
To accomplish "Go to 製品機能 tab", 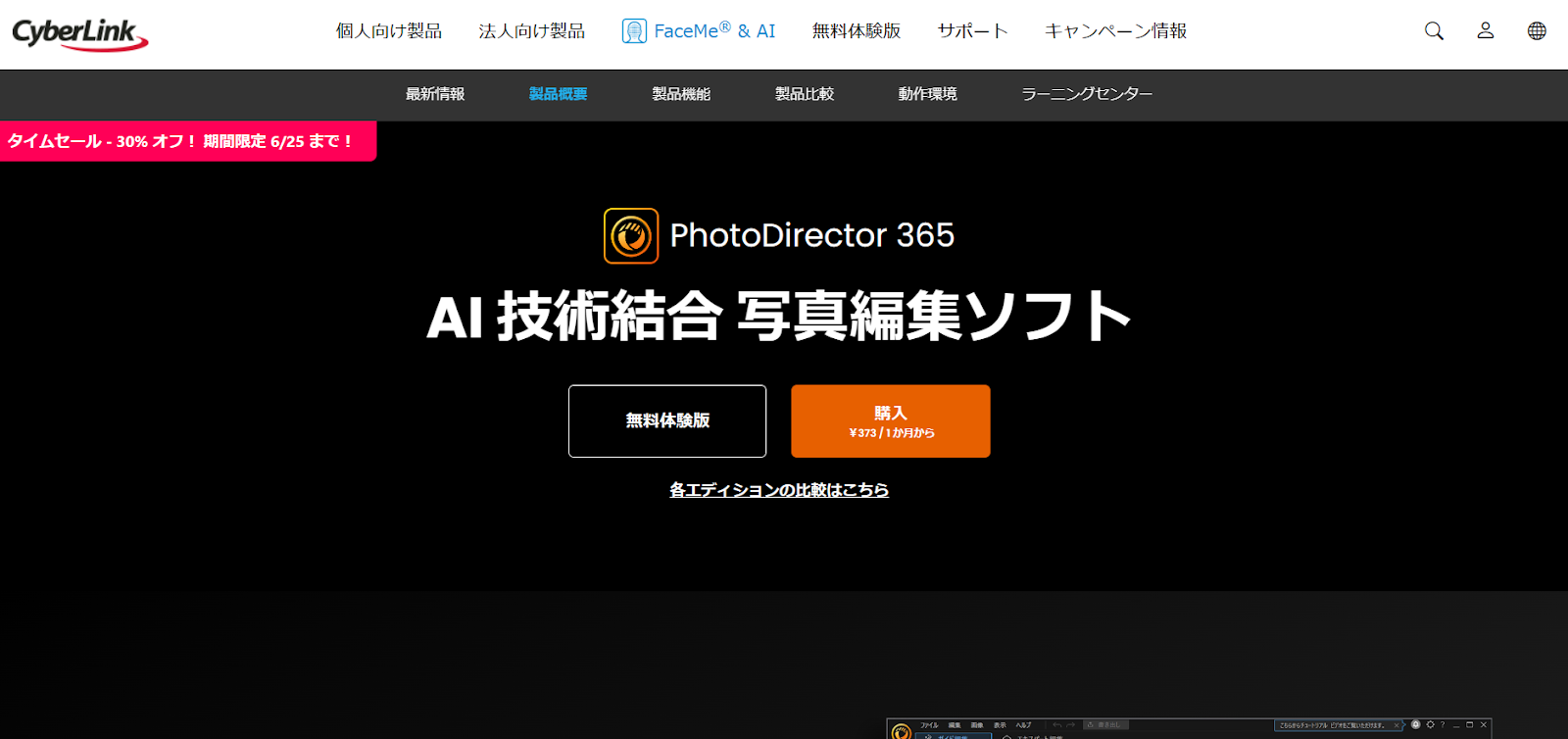I will [x=681, y=94].
